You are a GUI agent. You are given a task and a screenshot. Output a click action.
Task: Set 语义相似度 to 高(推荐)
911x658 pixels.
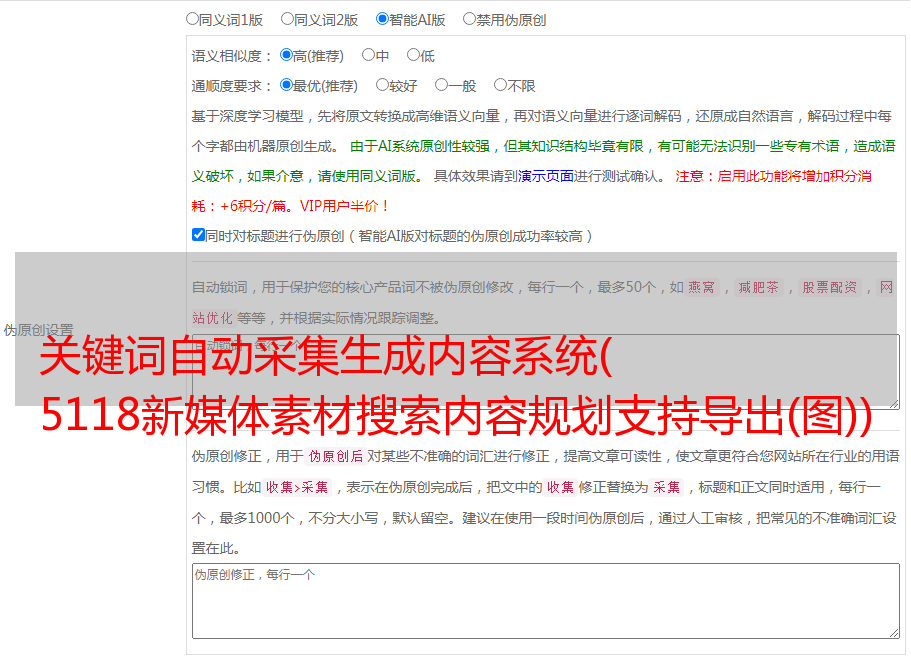click(286, 55)
